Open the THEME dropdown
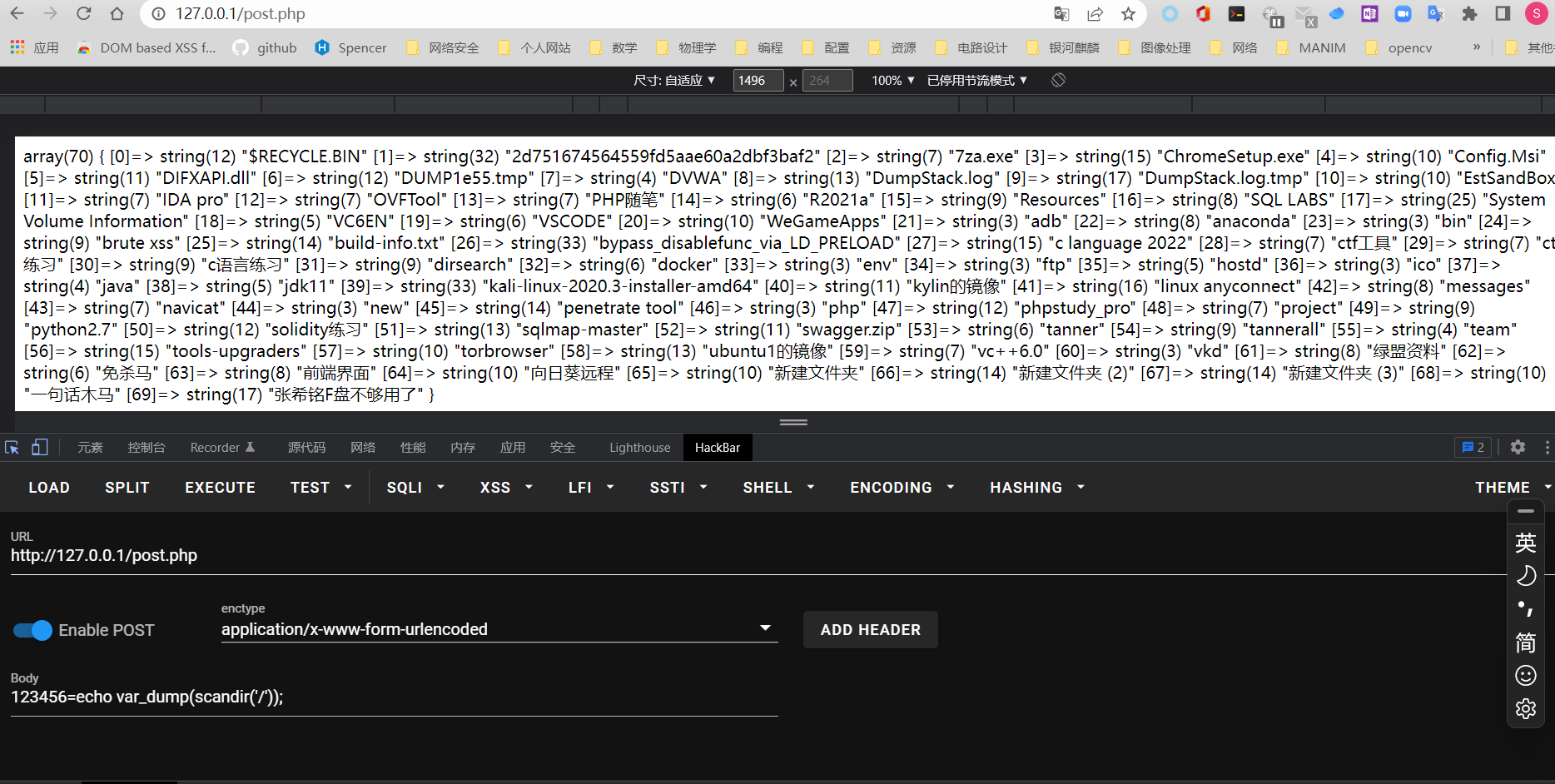The height and width of the screenshot is (784, 1555). tap(1513, 487)
